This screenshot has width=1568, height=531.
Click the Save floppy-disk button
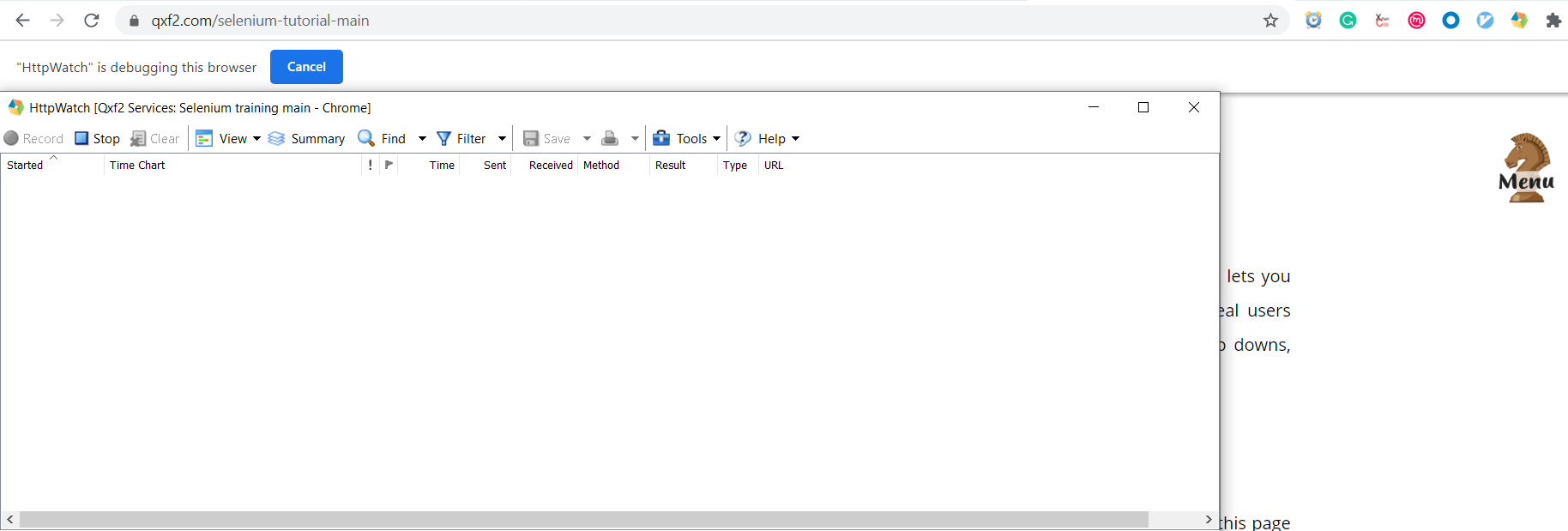[546, 138]
